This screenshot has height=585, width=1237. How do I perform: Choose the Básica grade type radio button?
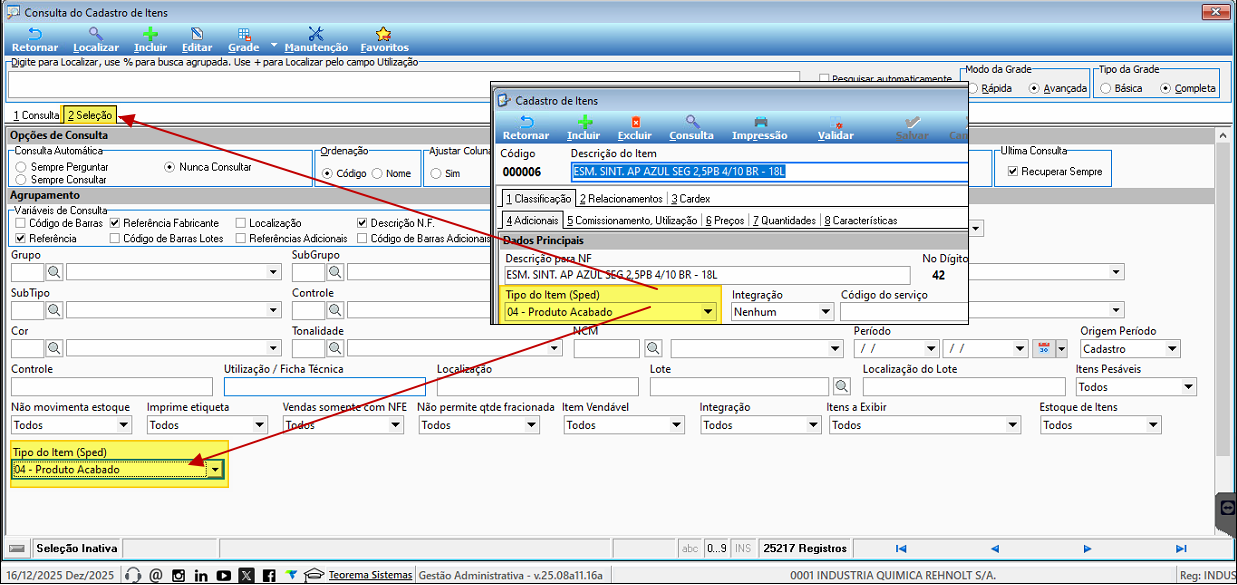(x=1106, y=88)
